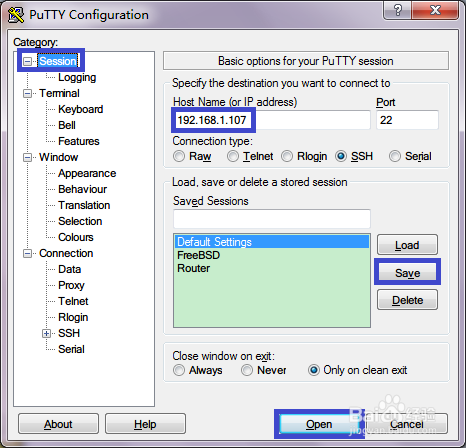Open the Rlogin category in tree
466x448 pixels.
click(73, 317)
